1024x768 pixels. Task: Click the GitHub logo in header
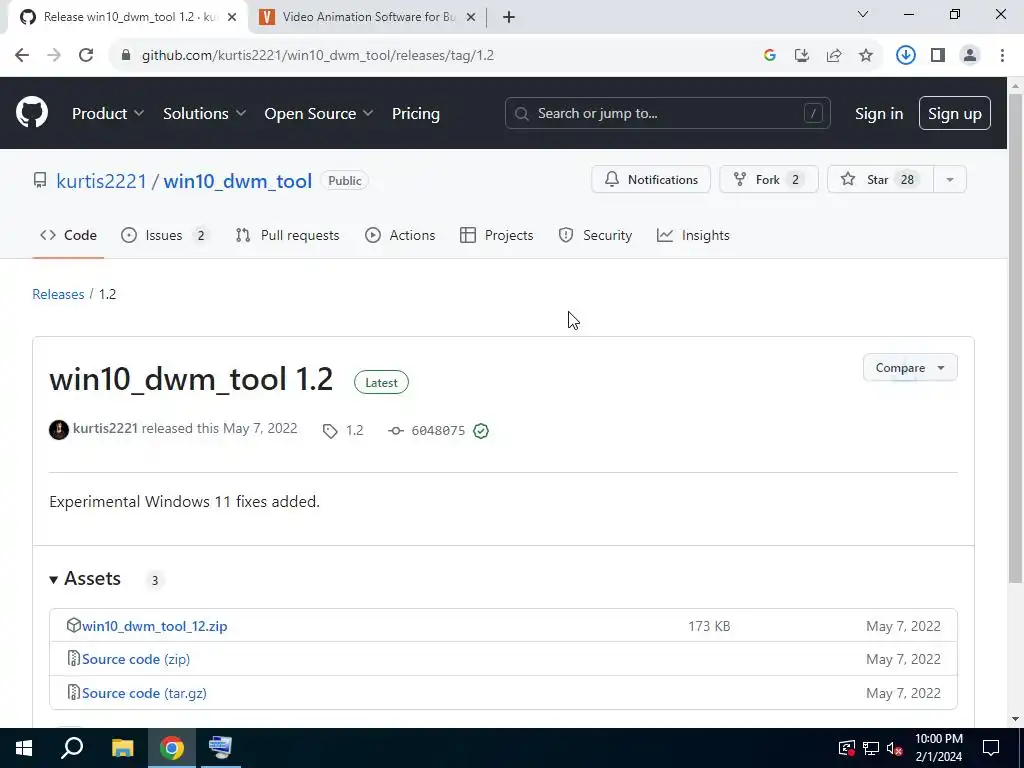tap(32, 113)
